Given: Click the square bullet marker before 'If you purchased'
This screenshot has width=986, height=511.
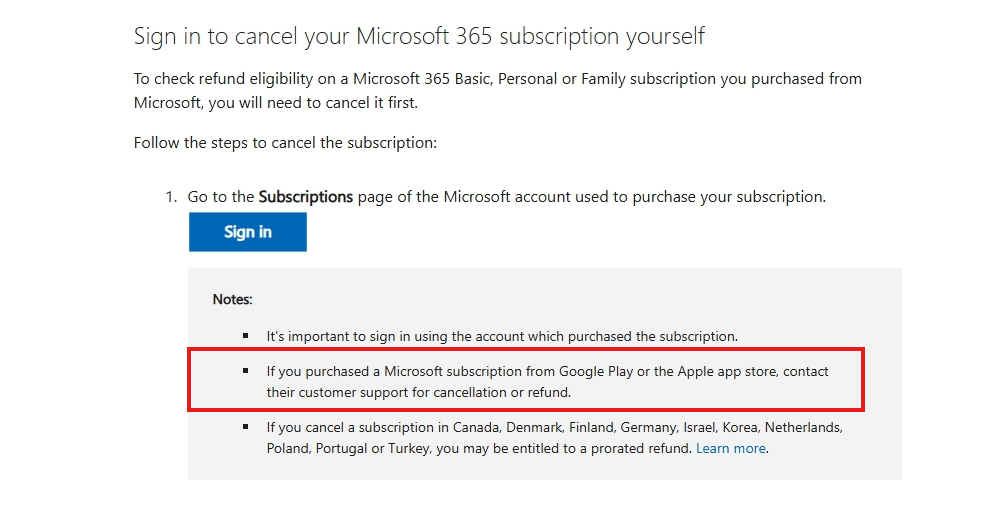Looking at the screenshot, I should pos(245,370).
